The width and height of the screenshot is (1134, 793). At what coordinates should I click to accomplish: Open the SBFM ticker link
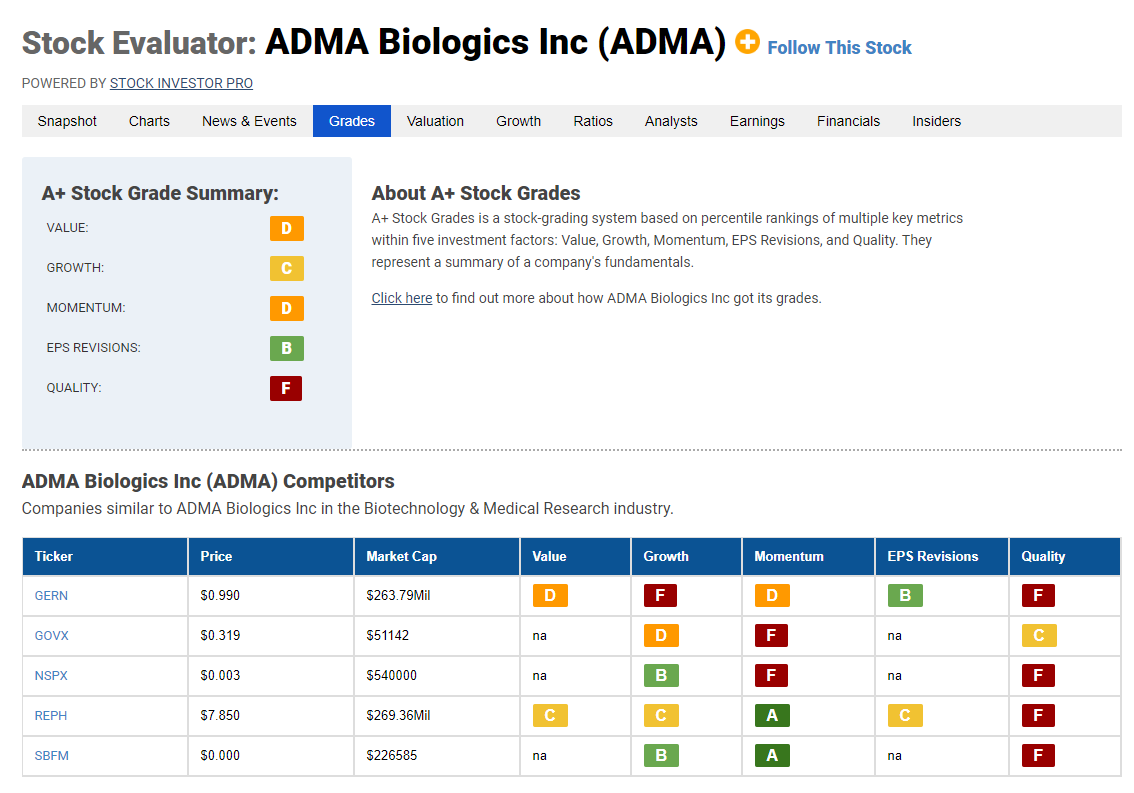pos(52,755)
